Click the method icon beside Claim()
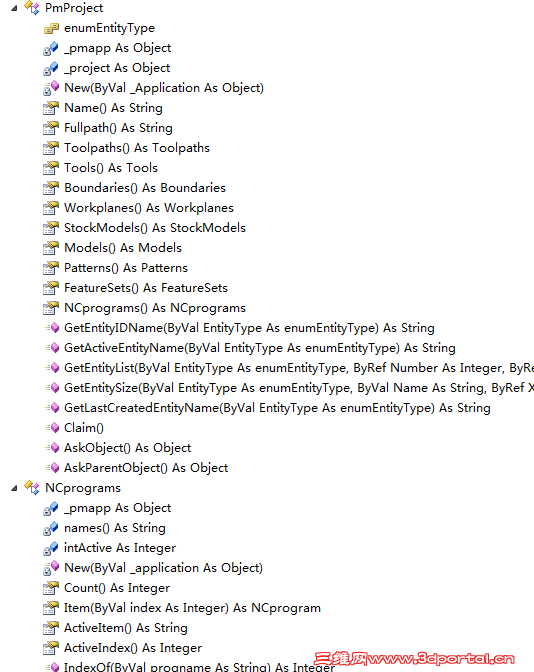 (x=52, y=428)
